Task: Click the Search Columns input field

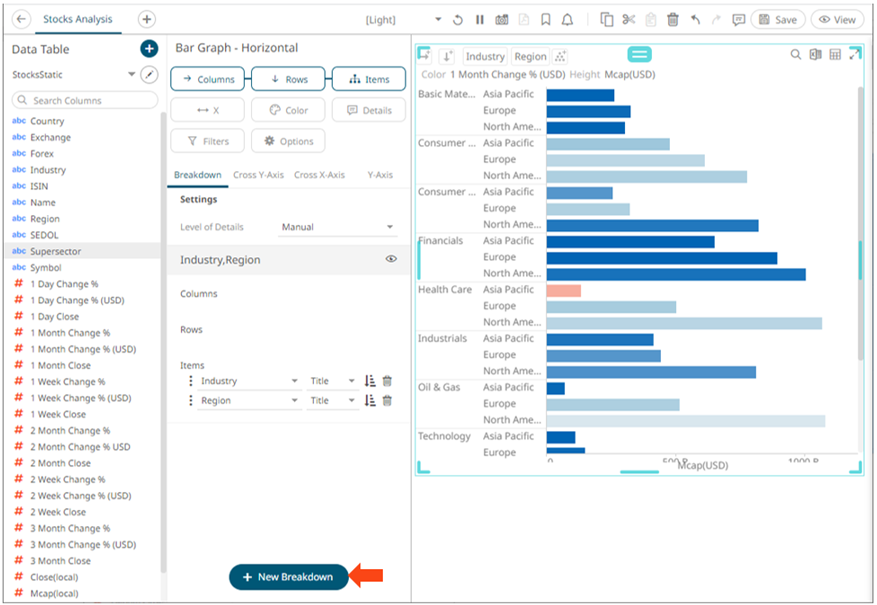Action: click(85, 100)
